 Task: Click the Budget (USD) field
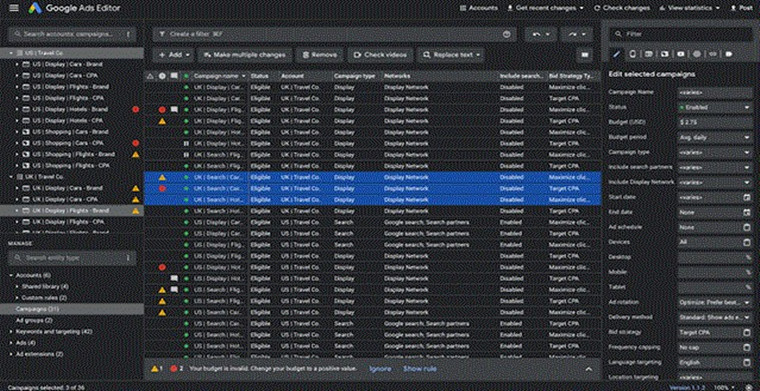pos(715,122)
